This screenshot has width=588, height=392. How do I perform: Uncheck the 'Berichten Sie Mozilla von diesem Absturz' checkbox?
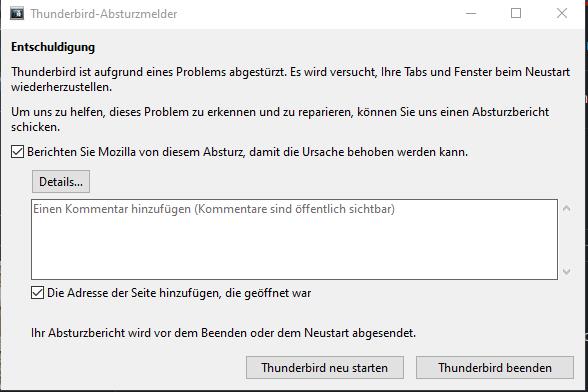[x=18, y=152]
